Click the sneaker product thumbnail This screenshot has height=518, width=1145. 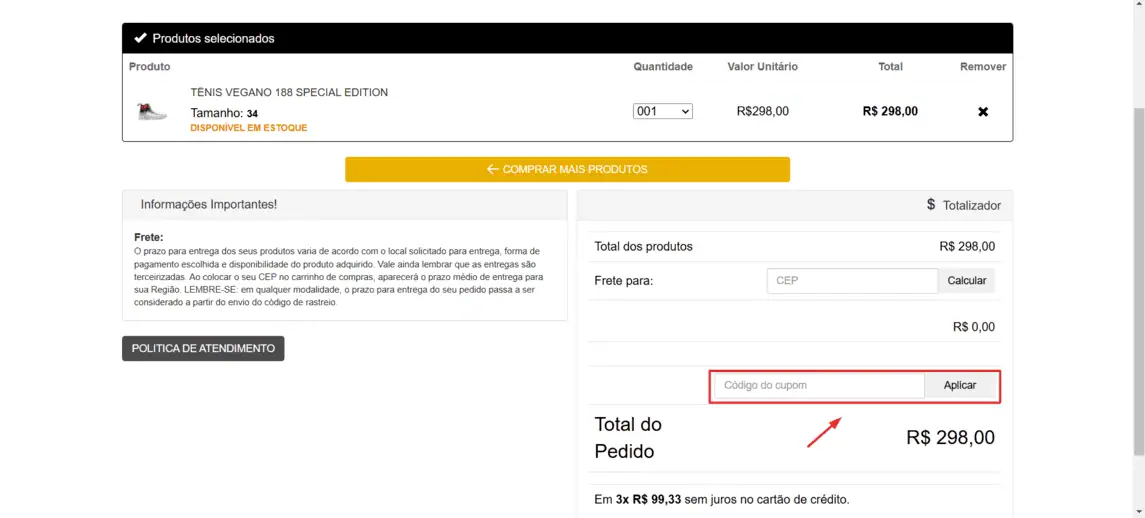(x=152, y=112)
